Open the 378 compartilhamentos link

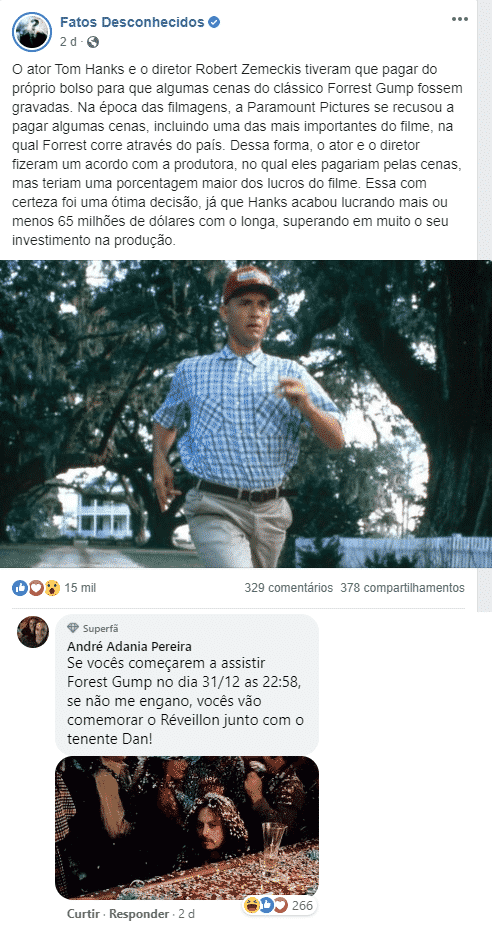point(403,588)
